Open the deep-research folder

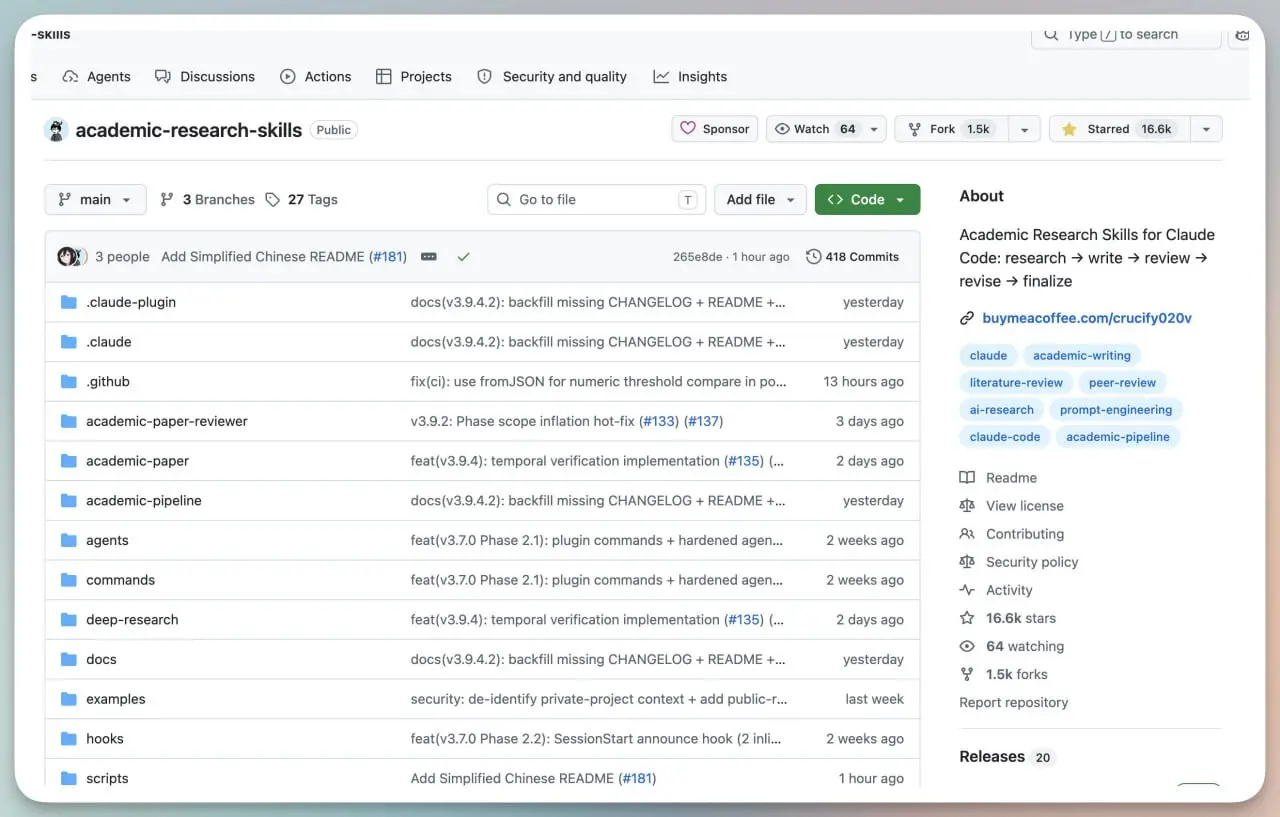[132, 620]
